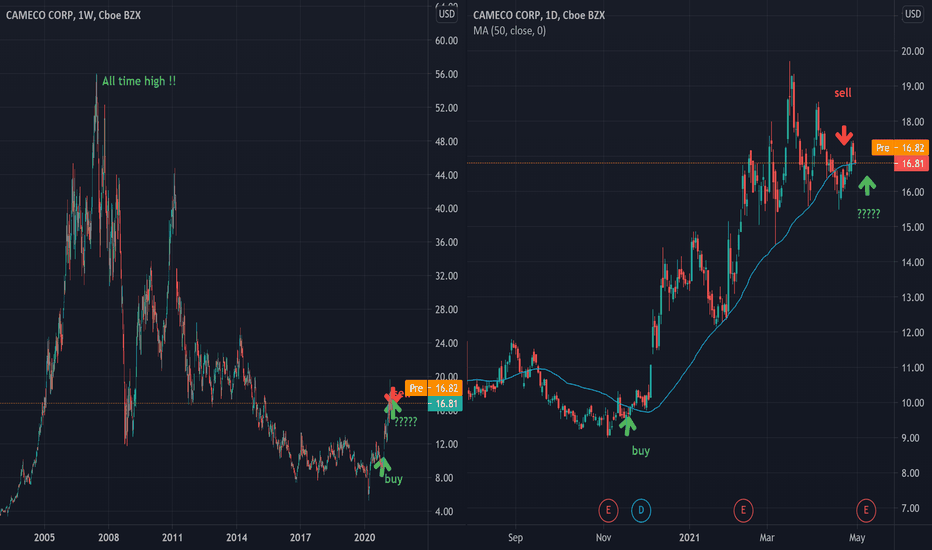Click the 2021 label on the daily time axis

[689, 538]
